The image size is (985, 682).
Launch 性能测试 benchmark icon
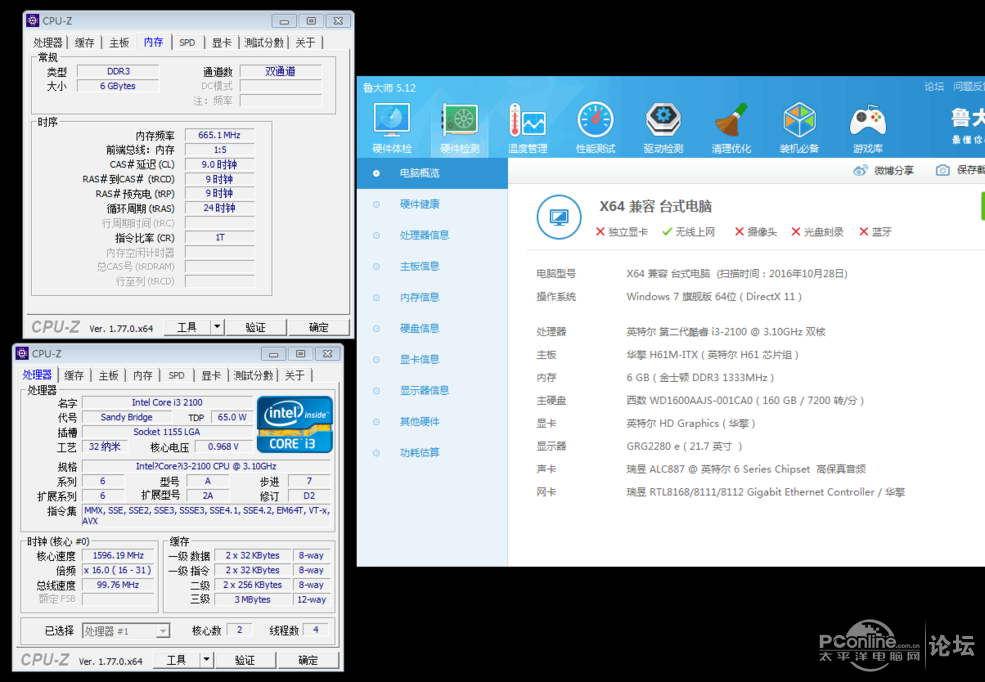click(x=596, y=128)
